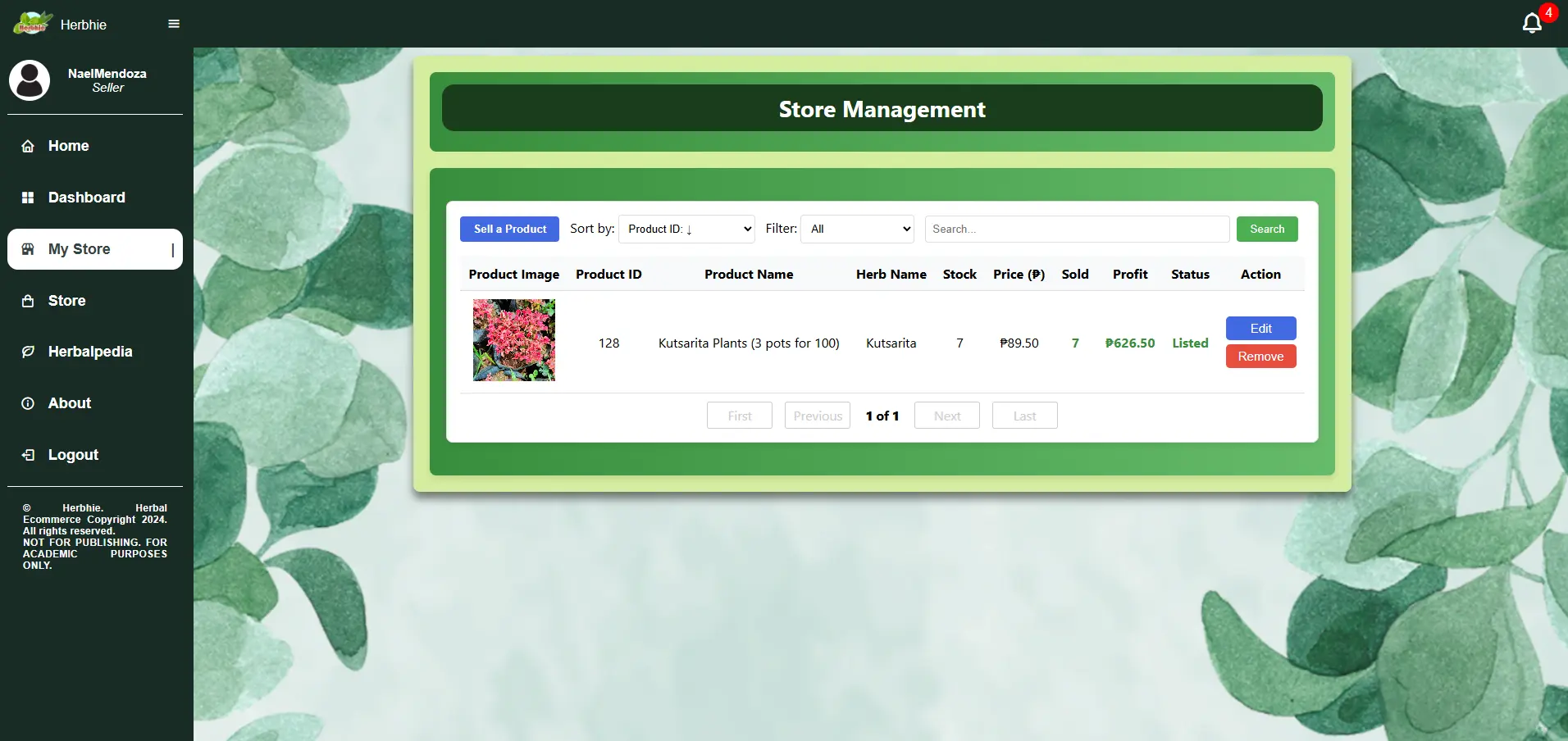Click the Kutsarita Plants (3 pots for 100) name

click(749, 343)
